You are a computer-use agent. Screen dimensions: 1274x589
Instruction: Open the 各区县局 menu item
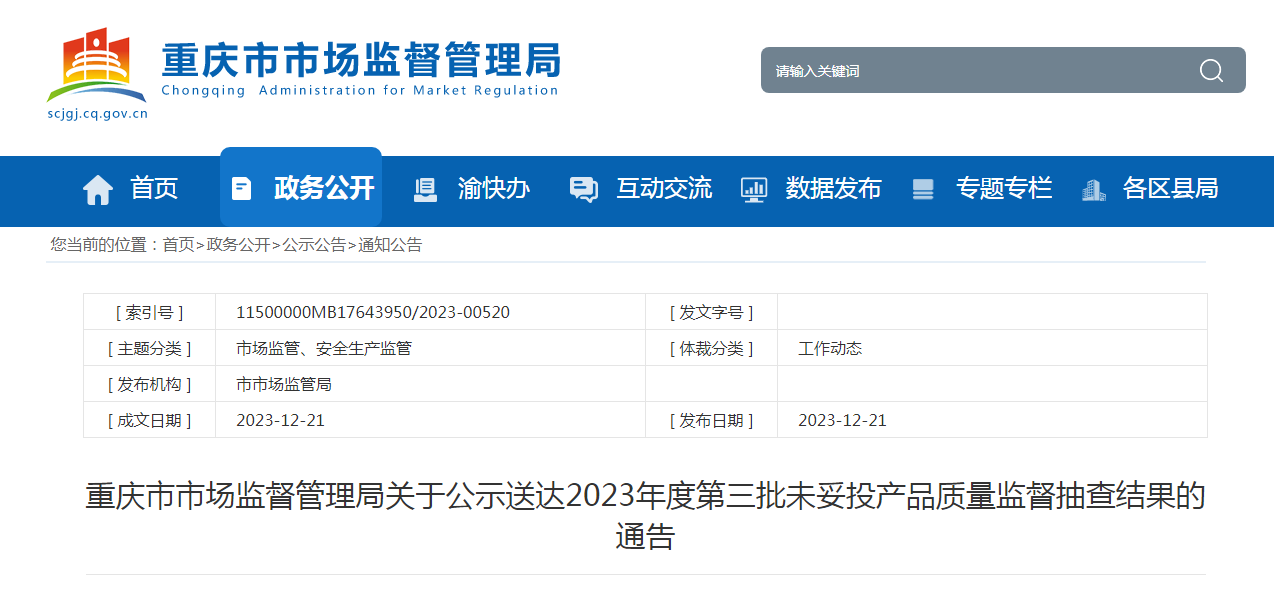[1170, 188]
